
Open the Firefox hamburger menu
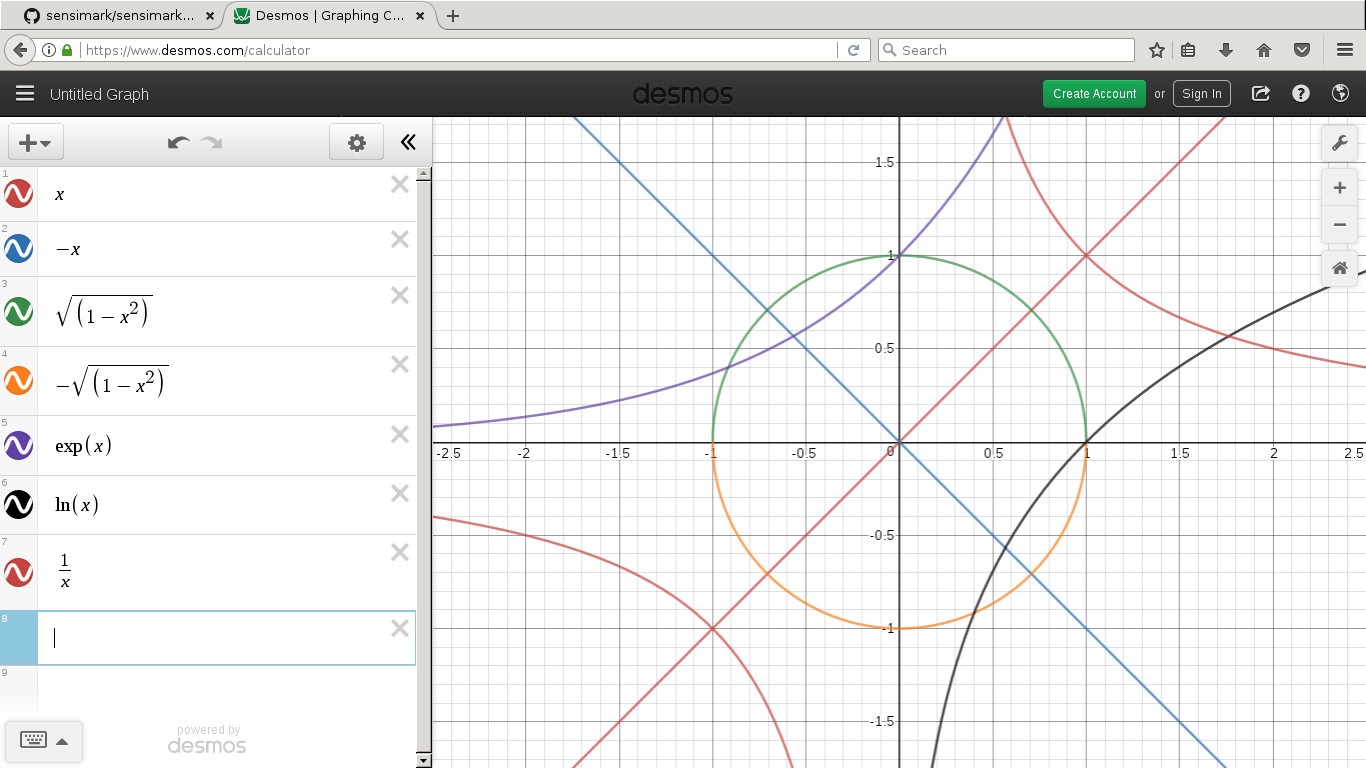(1345, 50)
